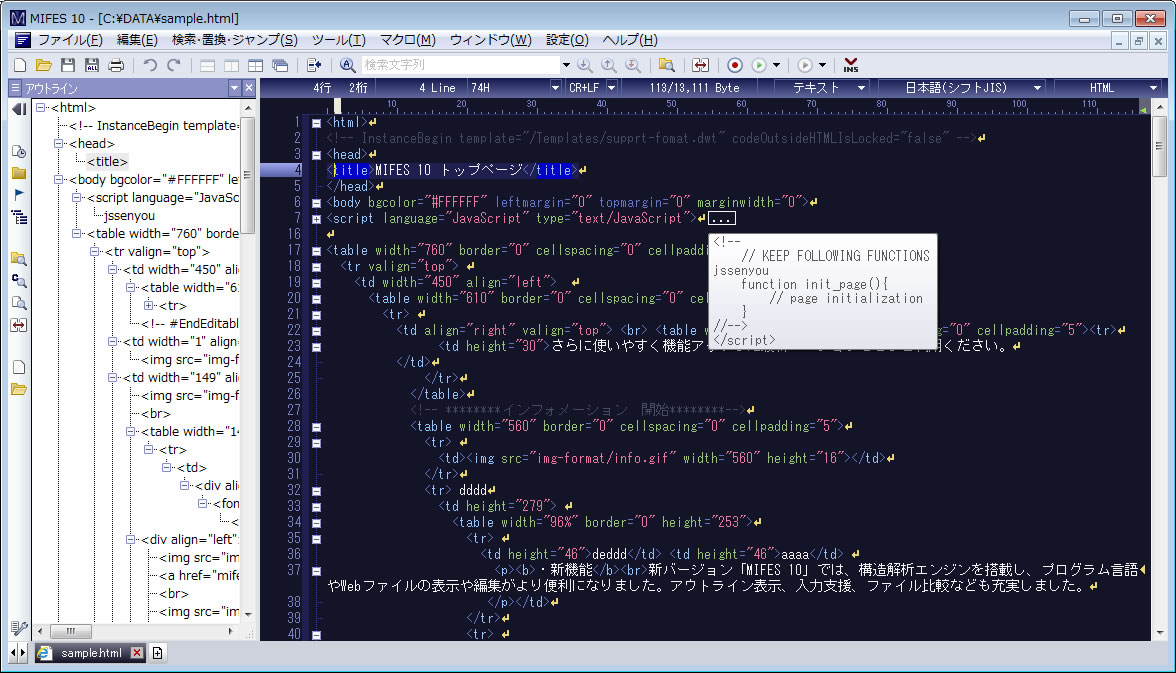The width and height of the screenshot is (1176, 673).
Task: Open a file using the folder icon
Action: pyautogui.click(x=44, y=65)
